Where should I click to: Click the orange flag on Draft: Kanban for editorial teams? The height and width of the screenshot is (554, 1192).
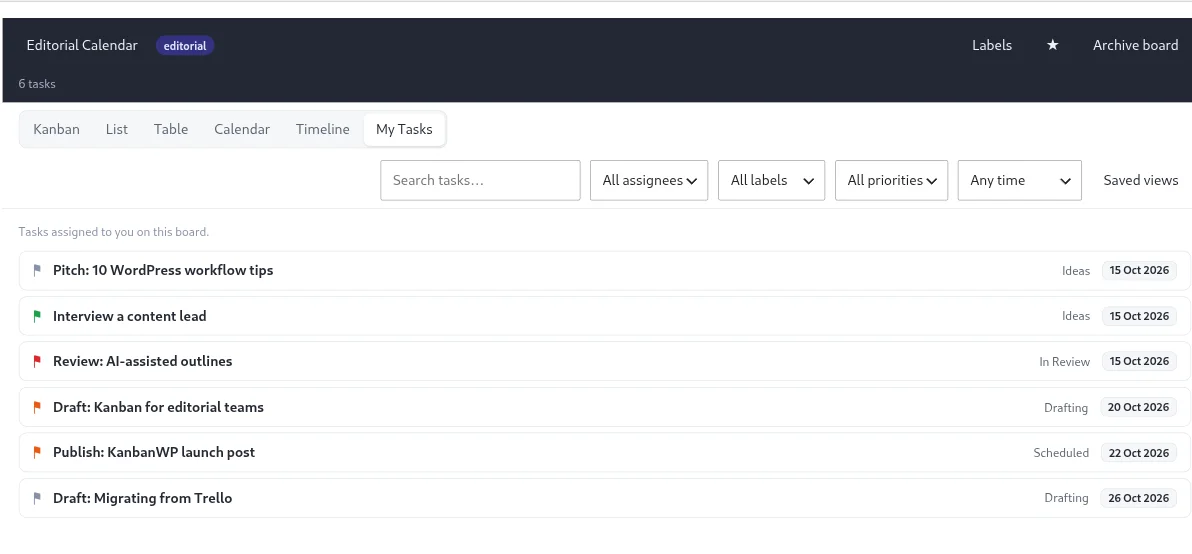[36, 407]
